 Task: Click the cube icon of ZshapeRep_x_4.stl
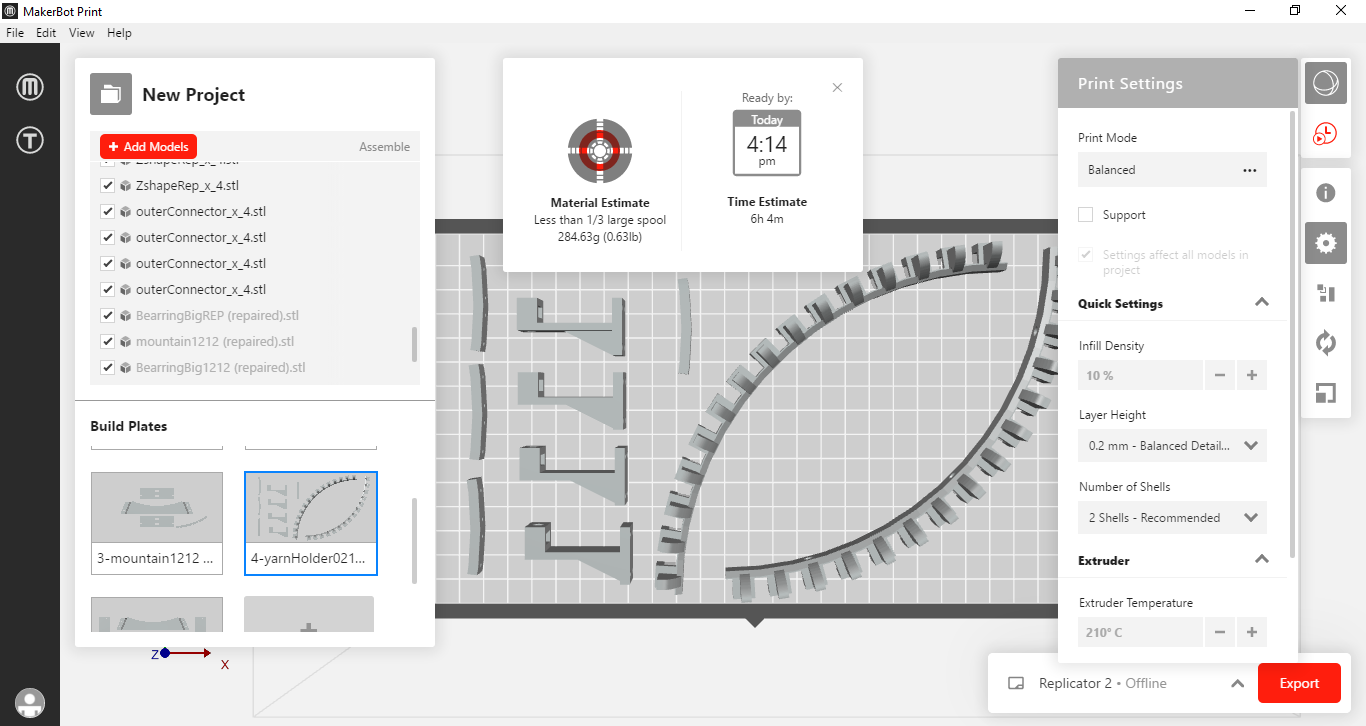coord(126,185)
